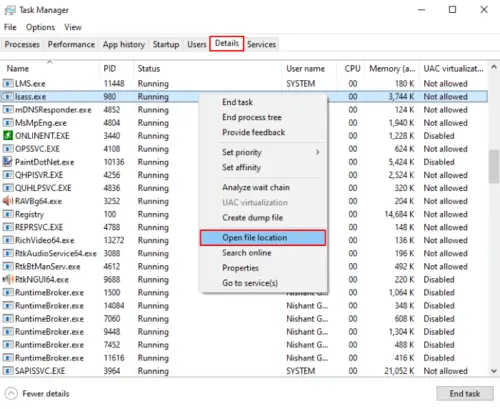Switch to the Services tab
This screenshot has width=500, height=409.
[261, 44]
